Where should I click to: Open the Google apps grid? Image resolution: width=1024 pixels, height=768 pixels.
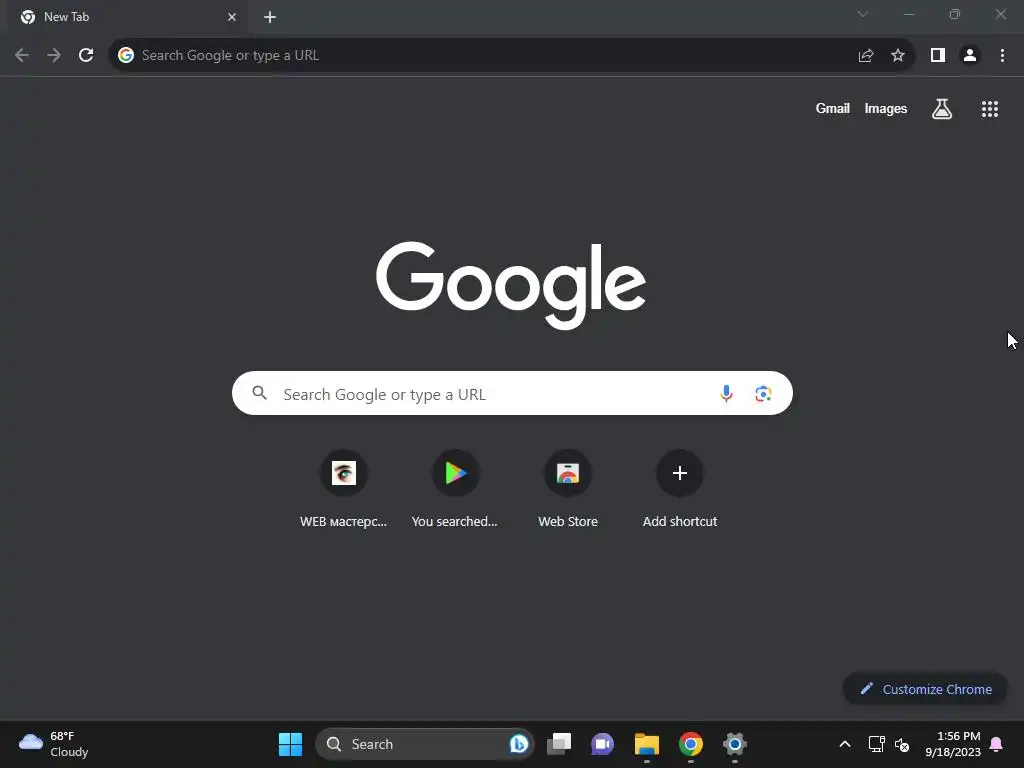(x=989, y=109)
